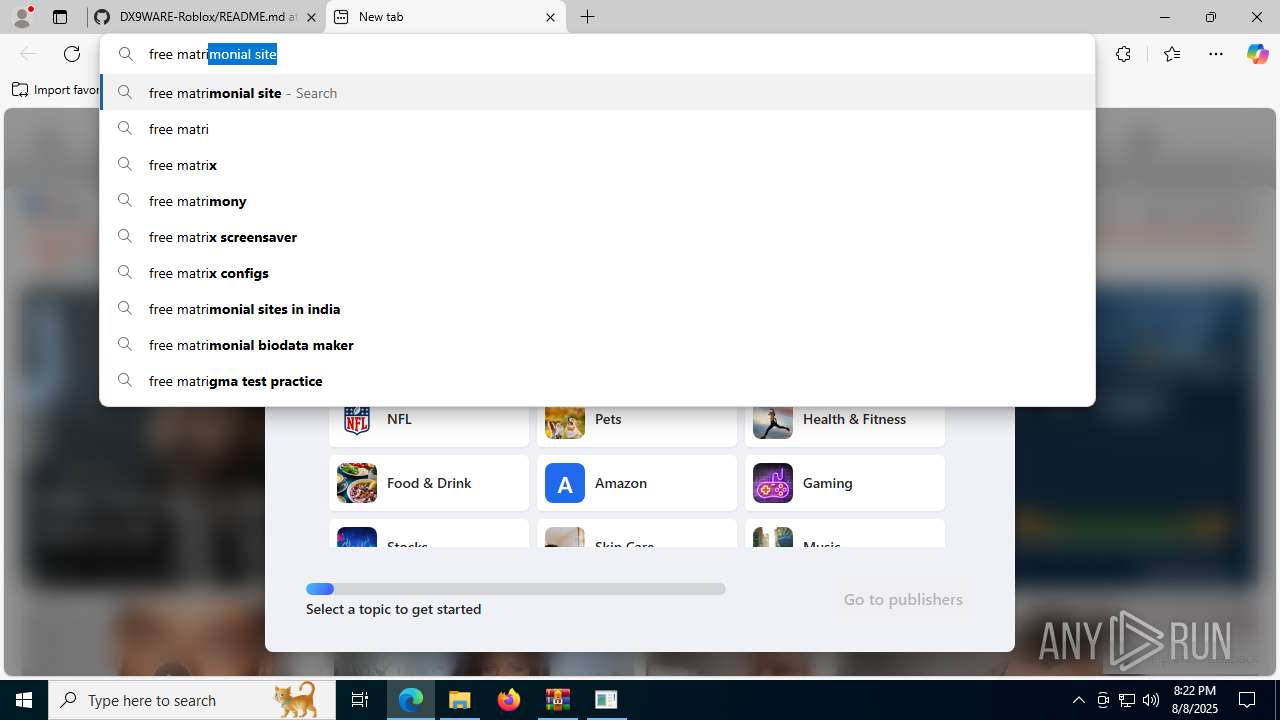Open Settings and more menu
The height and width of the screenshot is (720, 1280).
click(x=1216, y=54)
